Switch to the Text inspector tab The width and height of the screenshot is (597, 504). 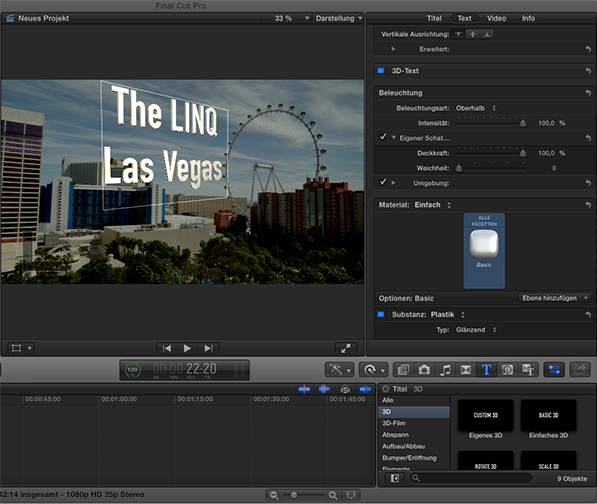click(x=464, y=18)
